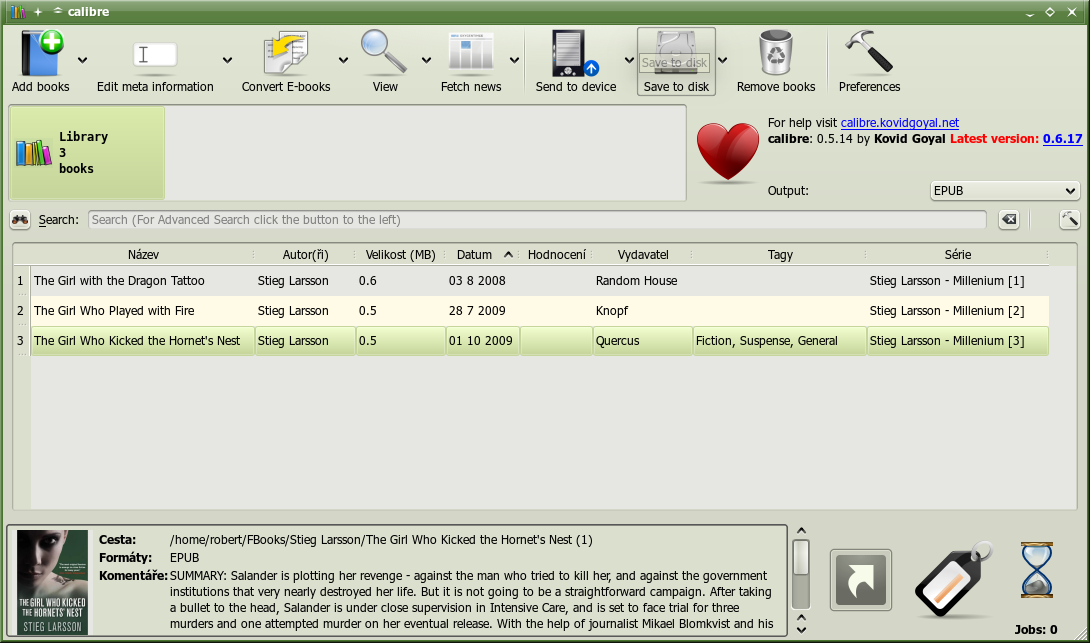Viewport: 1090px width, 643px height.
Task: Click the Název column header
Action: point(143,255)
